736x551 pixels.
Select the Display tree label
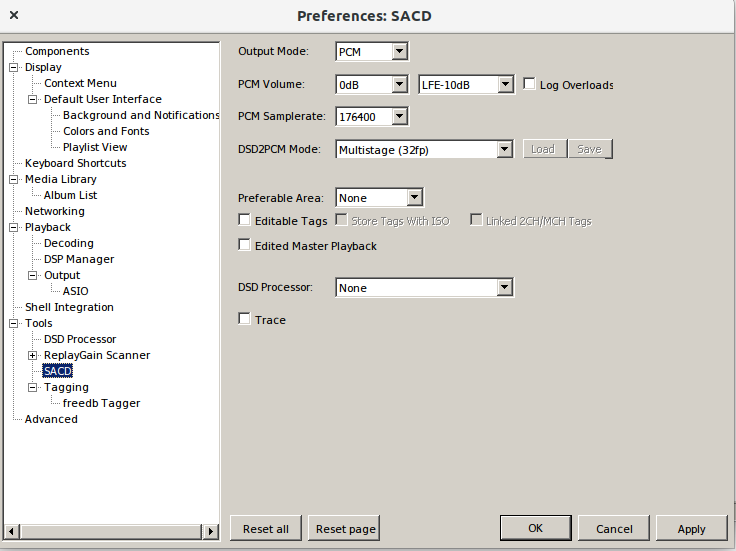pyautogui.click(x=43, y=67)
